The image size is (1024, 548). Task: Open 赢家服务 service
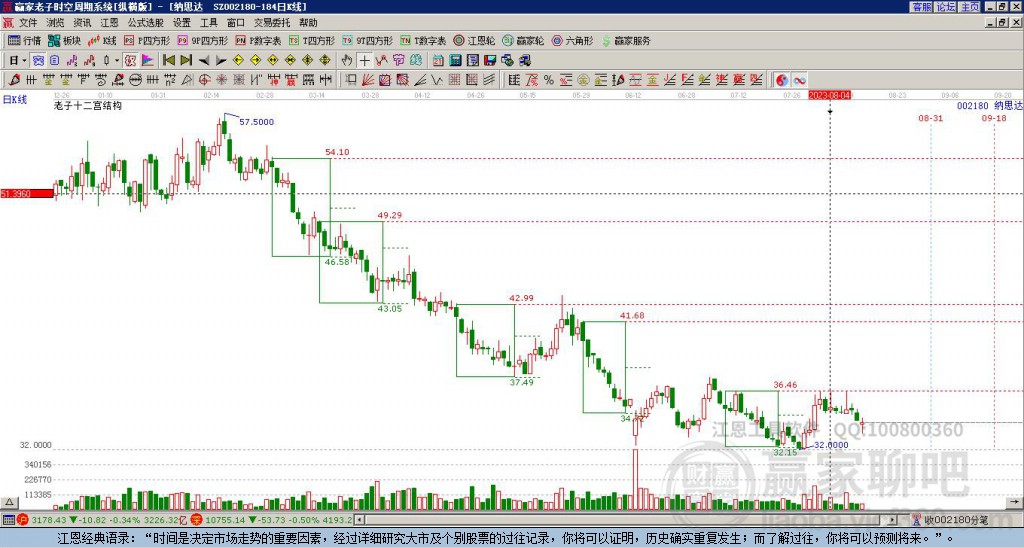[626, 40]
